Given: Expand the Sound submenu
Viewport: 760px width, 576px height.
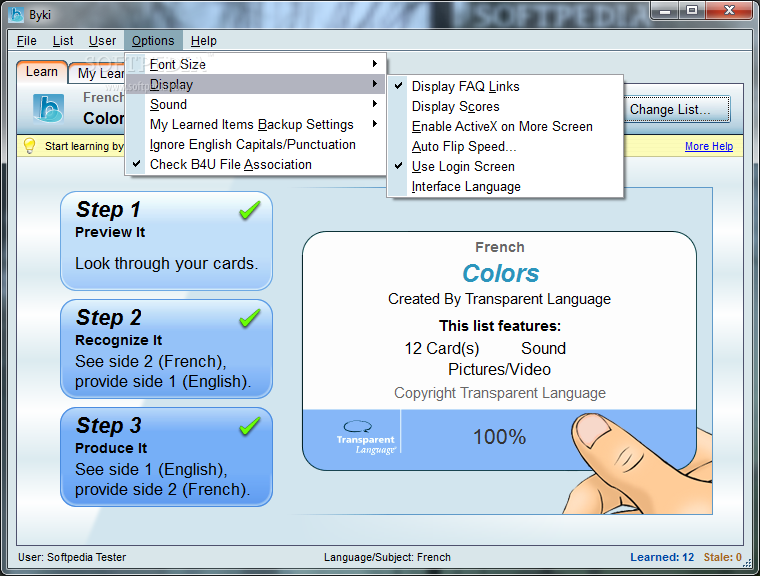Looking at the screenshot, I should click(x=255, y=104).
